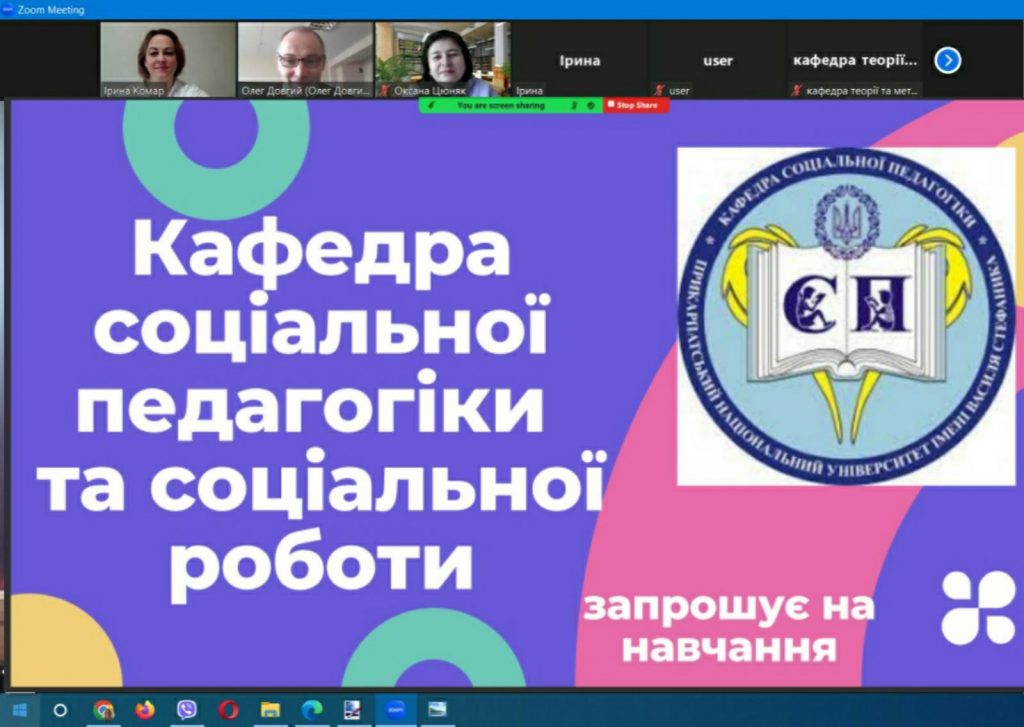Open Cortana search circle in taskbar

coord(60,710)
